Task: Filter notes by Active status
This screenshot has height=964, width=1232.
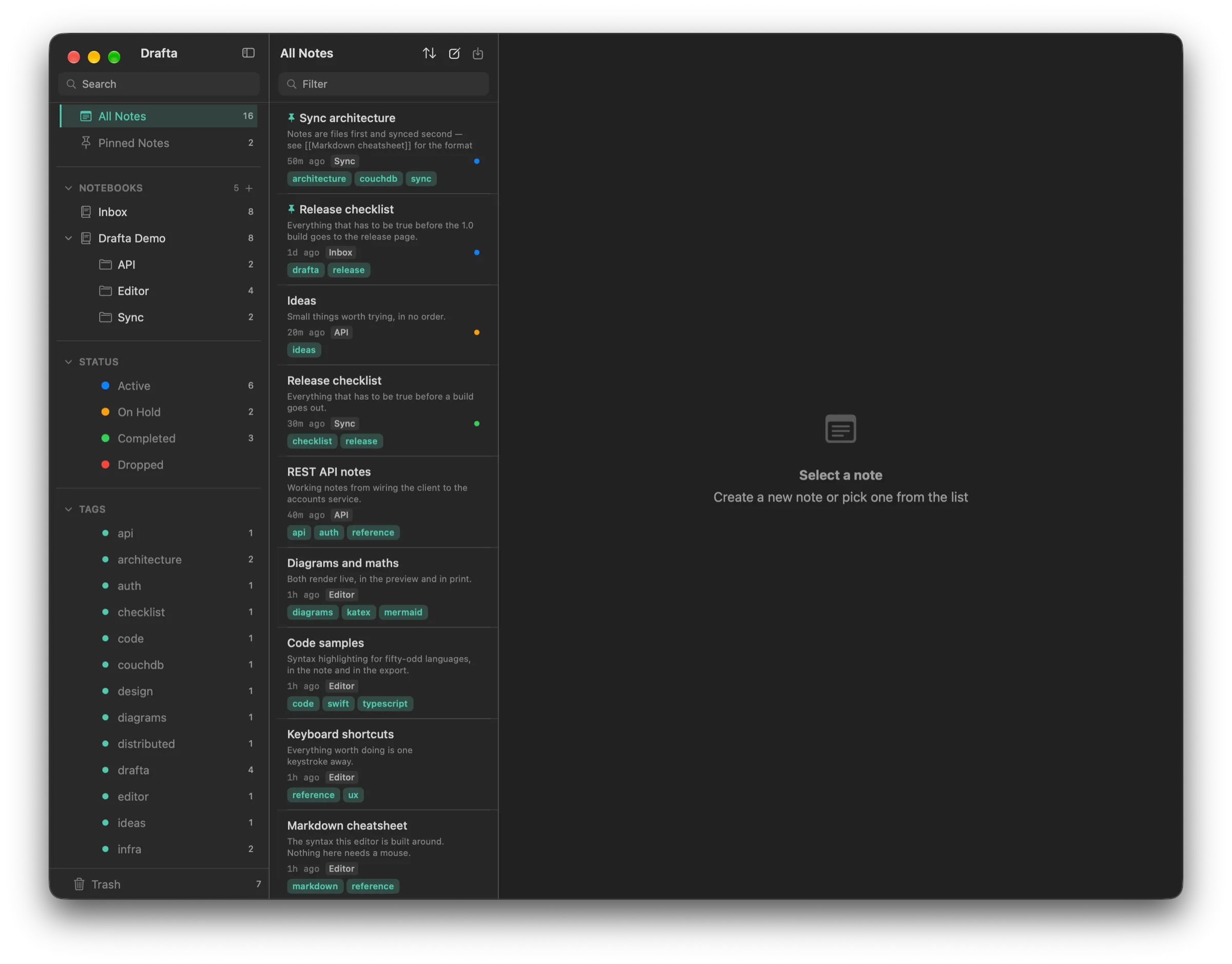Action: [159, 385]
